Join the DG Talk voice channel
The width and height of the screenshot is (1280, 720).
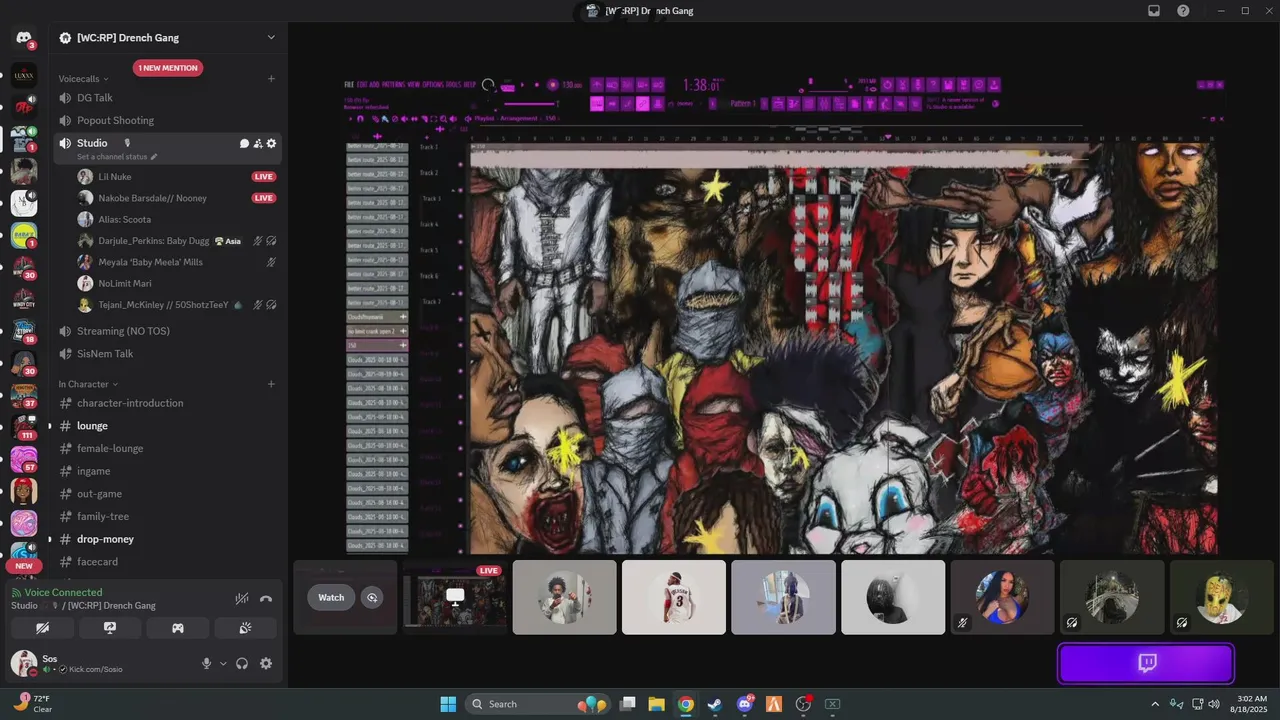(x=167, y=98)
